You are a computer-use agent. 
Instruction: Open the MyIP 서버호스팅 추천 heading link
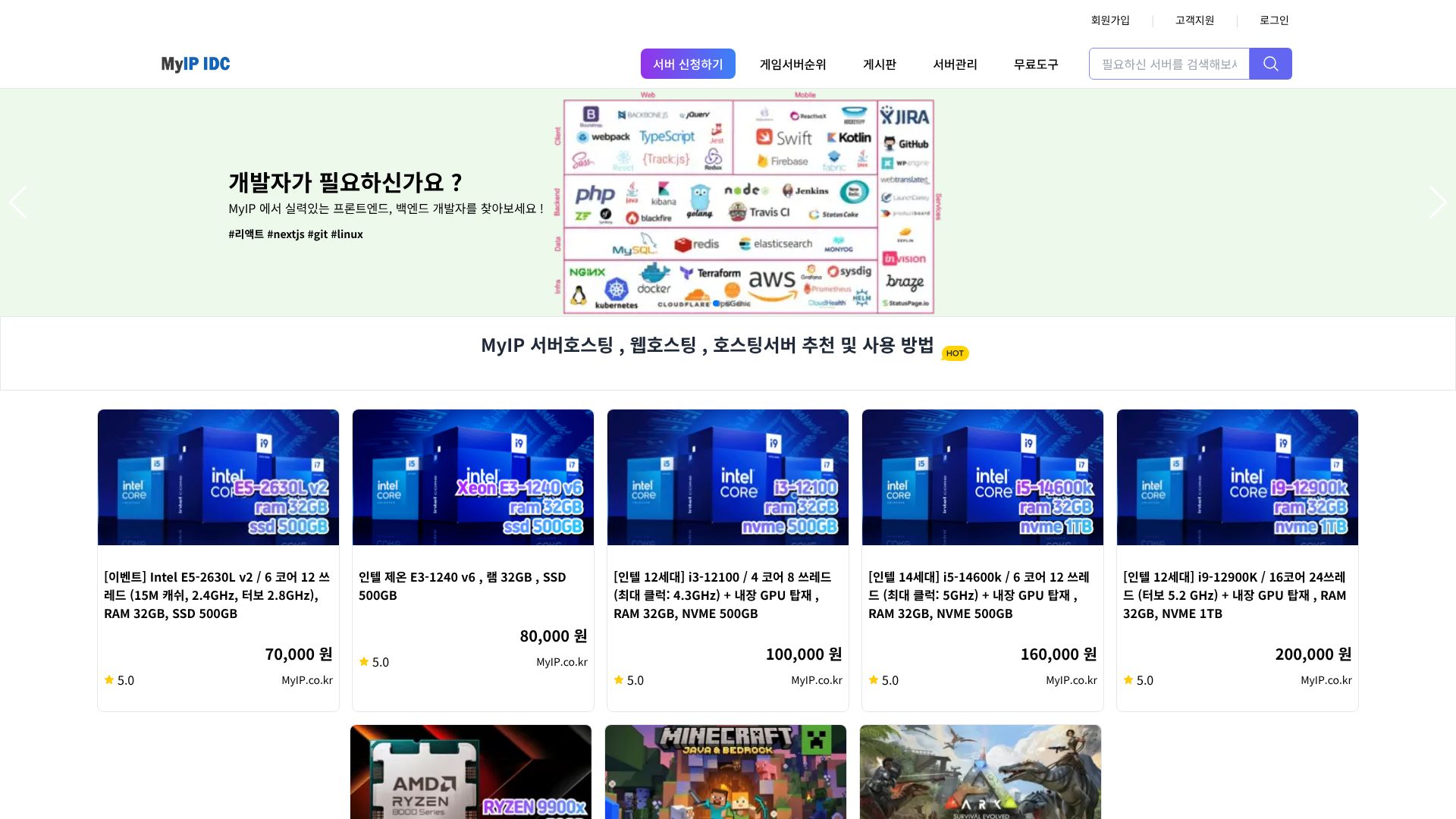[x=708, y=345]
